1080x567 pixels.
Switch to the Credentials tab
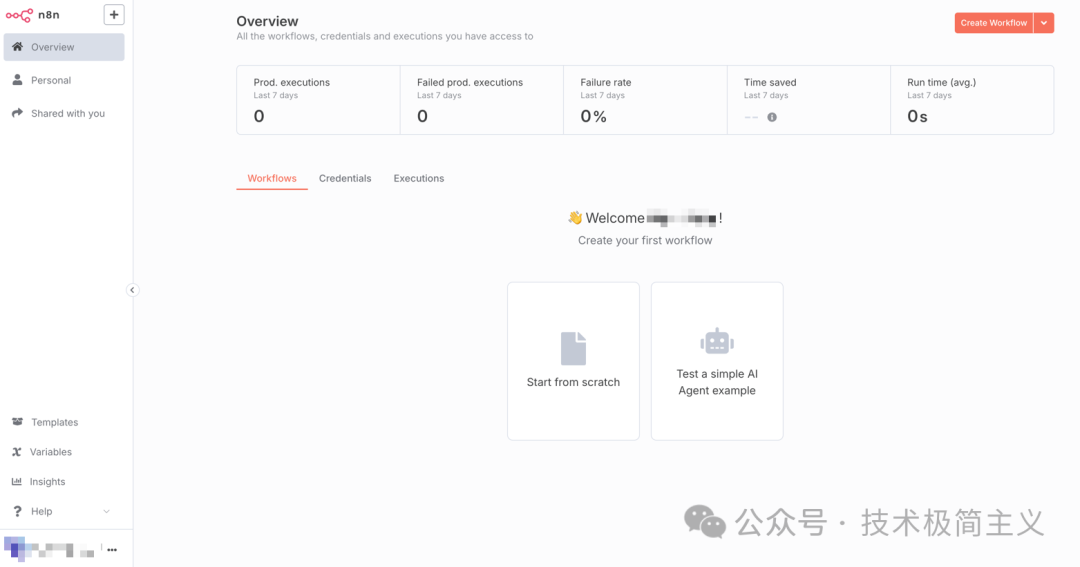point(345,178)
